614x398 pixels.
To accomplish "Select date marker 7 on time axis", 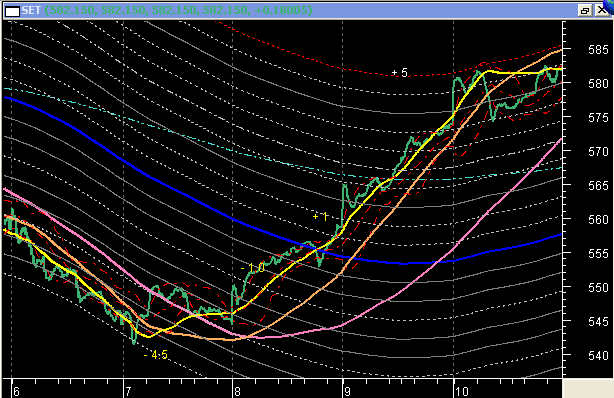I will [128, 391].
